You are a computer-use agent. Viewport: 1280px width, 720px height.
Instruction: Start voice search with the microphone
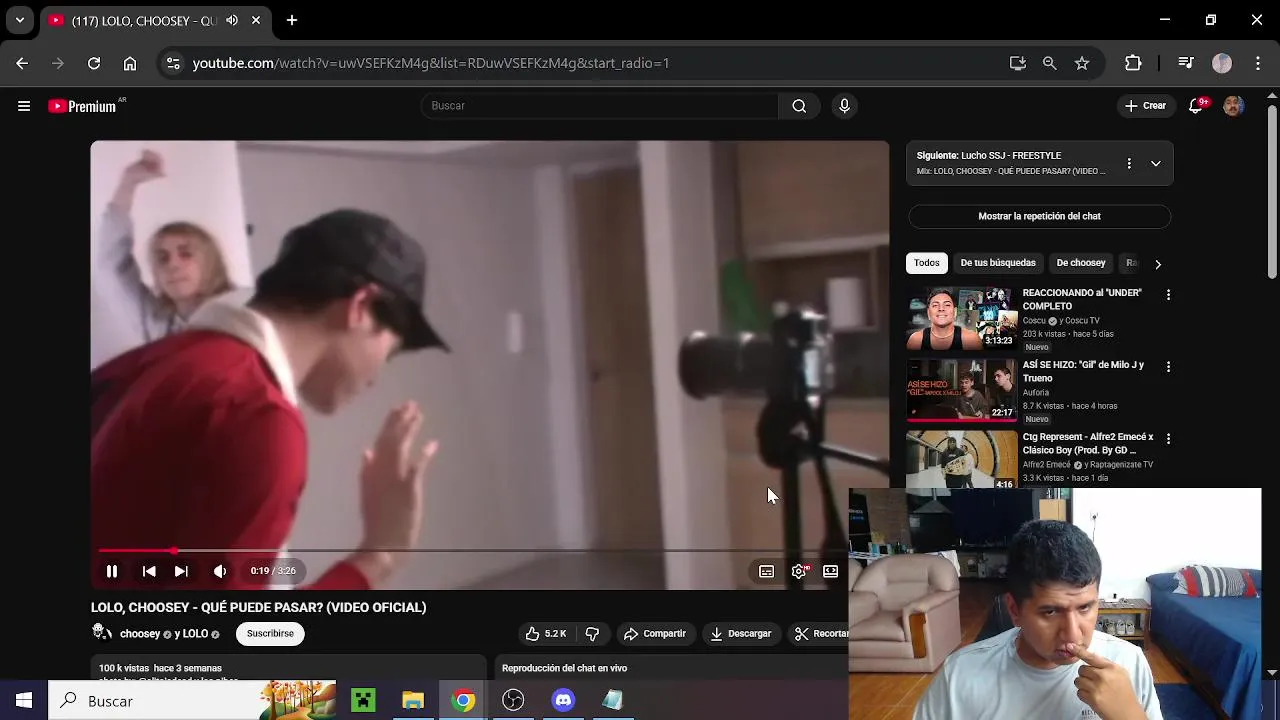click(845, 106)
